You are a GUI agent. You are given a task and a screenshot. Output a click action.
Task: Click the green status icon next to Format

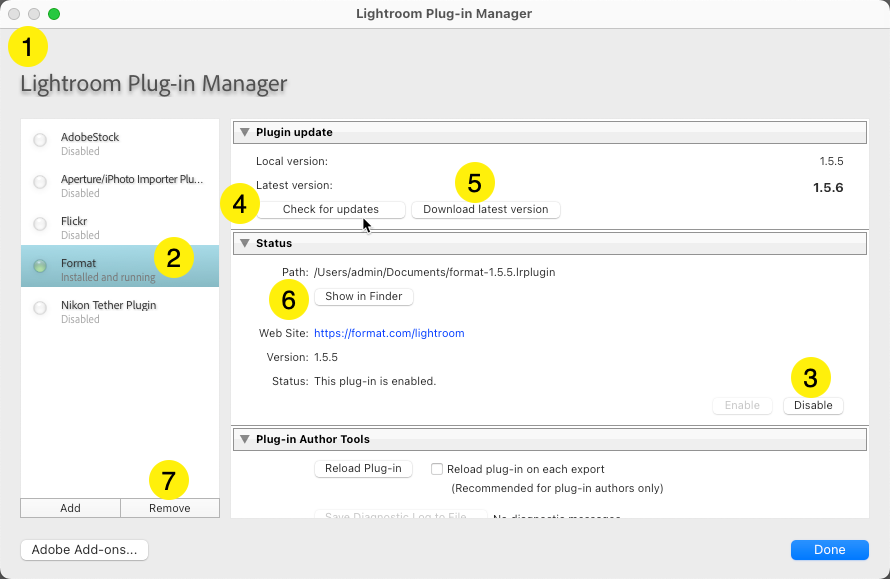pyautogui.click(x=40, y=266)
